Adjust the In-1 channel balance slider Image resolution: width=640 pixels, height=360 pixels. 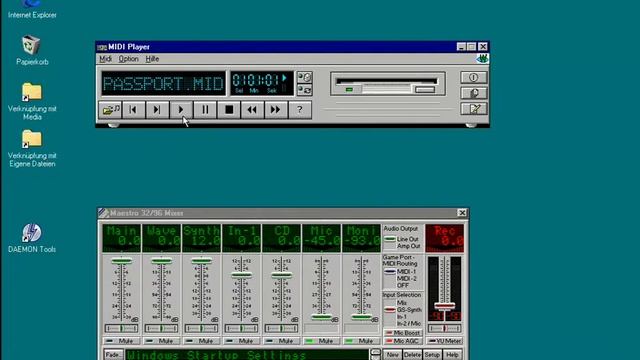(242, 328)
